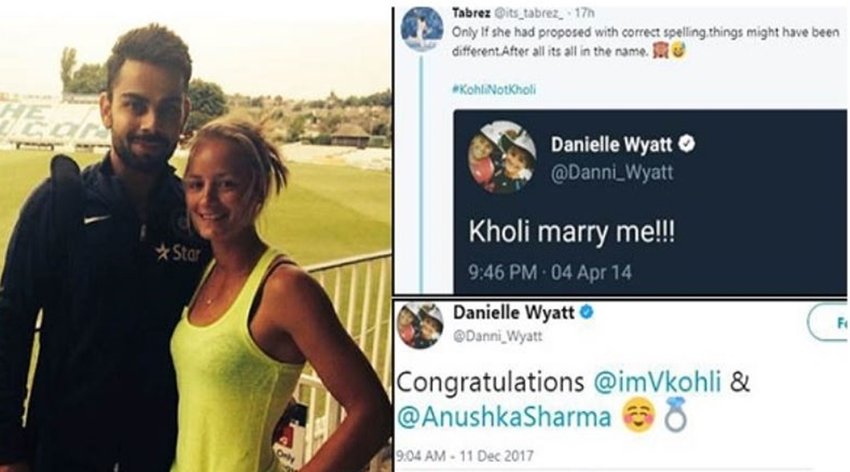Click the blushing smiley emoji

pos(639,416)
